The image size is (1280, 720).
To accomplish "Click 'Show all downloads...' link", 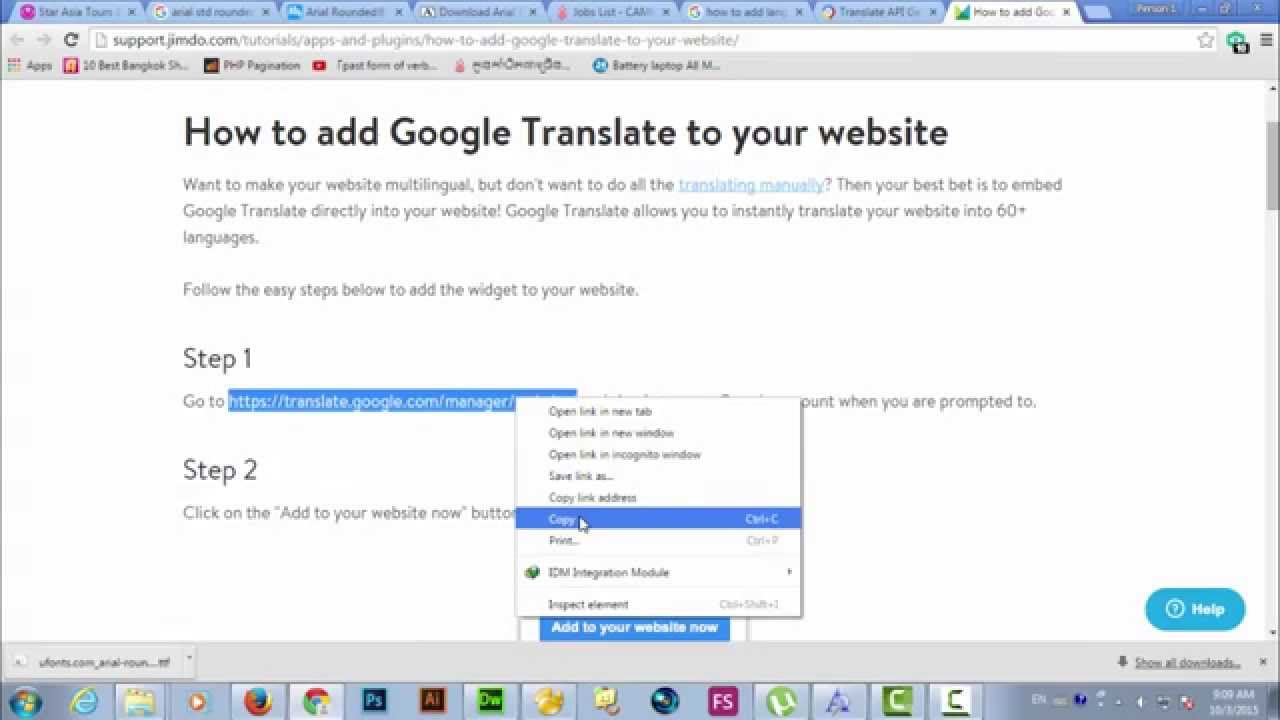I will 1187,662.
